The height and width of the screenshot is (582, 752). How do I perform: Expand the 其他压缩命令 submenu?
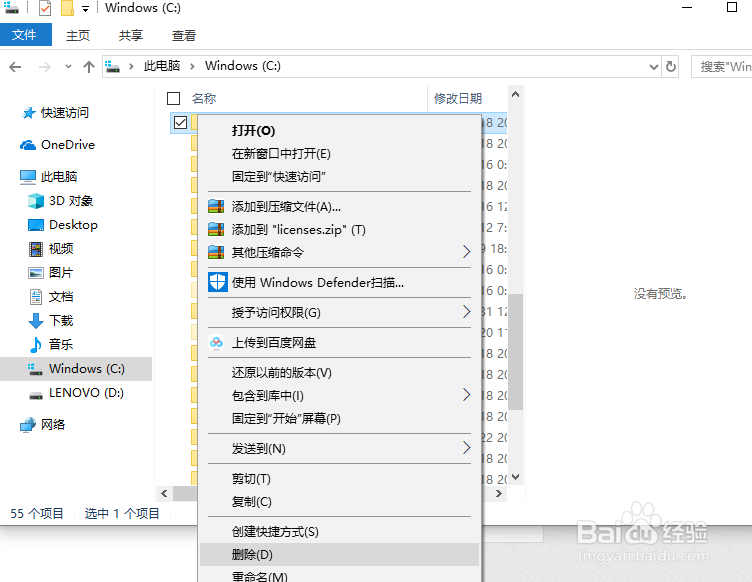point(339,252)
